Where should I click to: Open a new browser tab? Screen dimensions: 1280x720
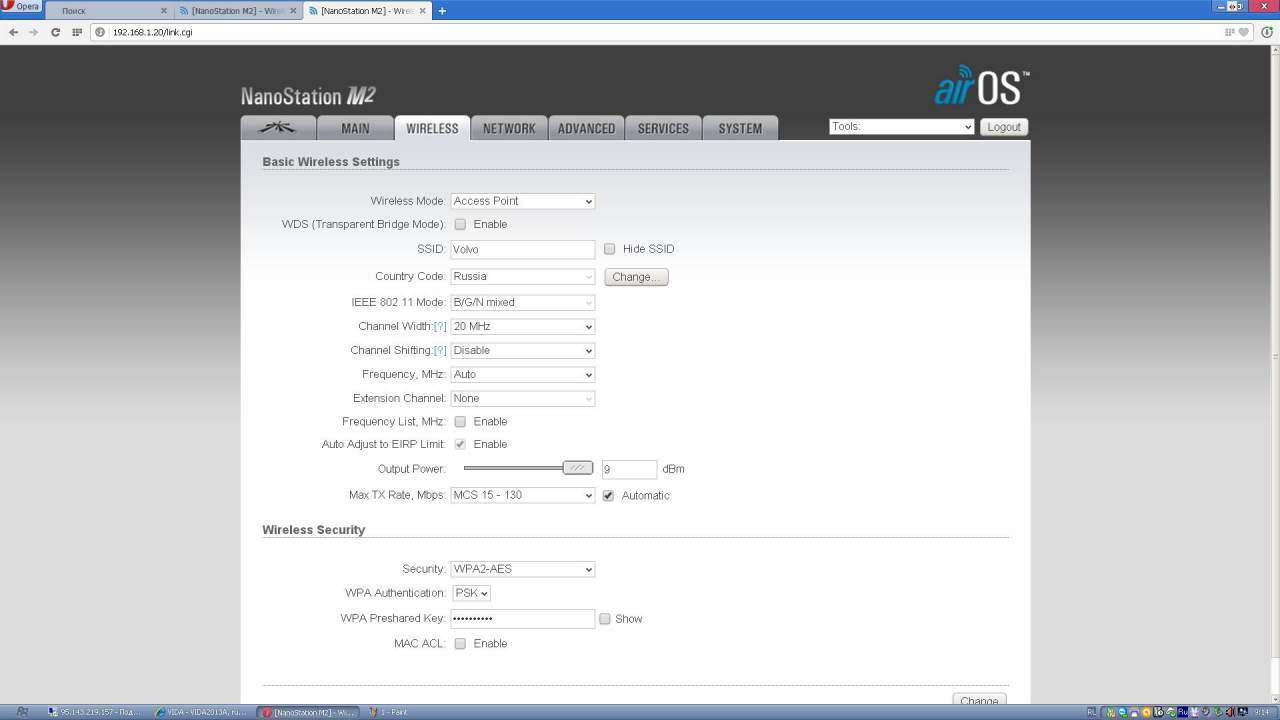coord(442,11)
